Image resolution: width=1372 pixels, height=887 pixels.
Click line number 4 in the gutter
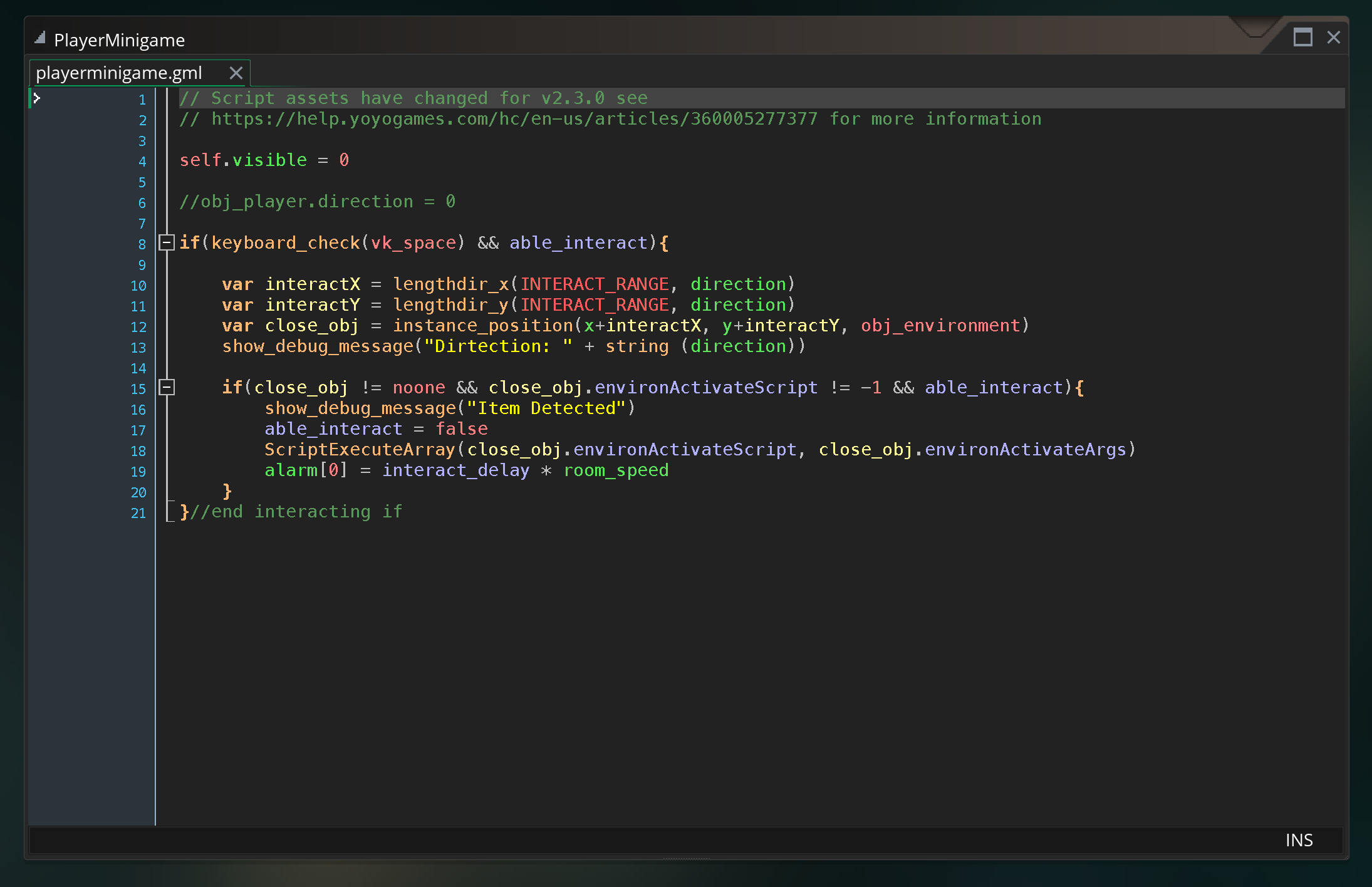click(x=142, y=161)
